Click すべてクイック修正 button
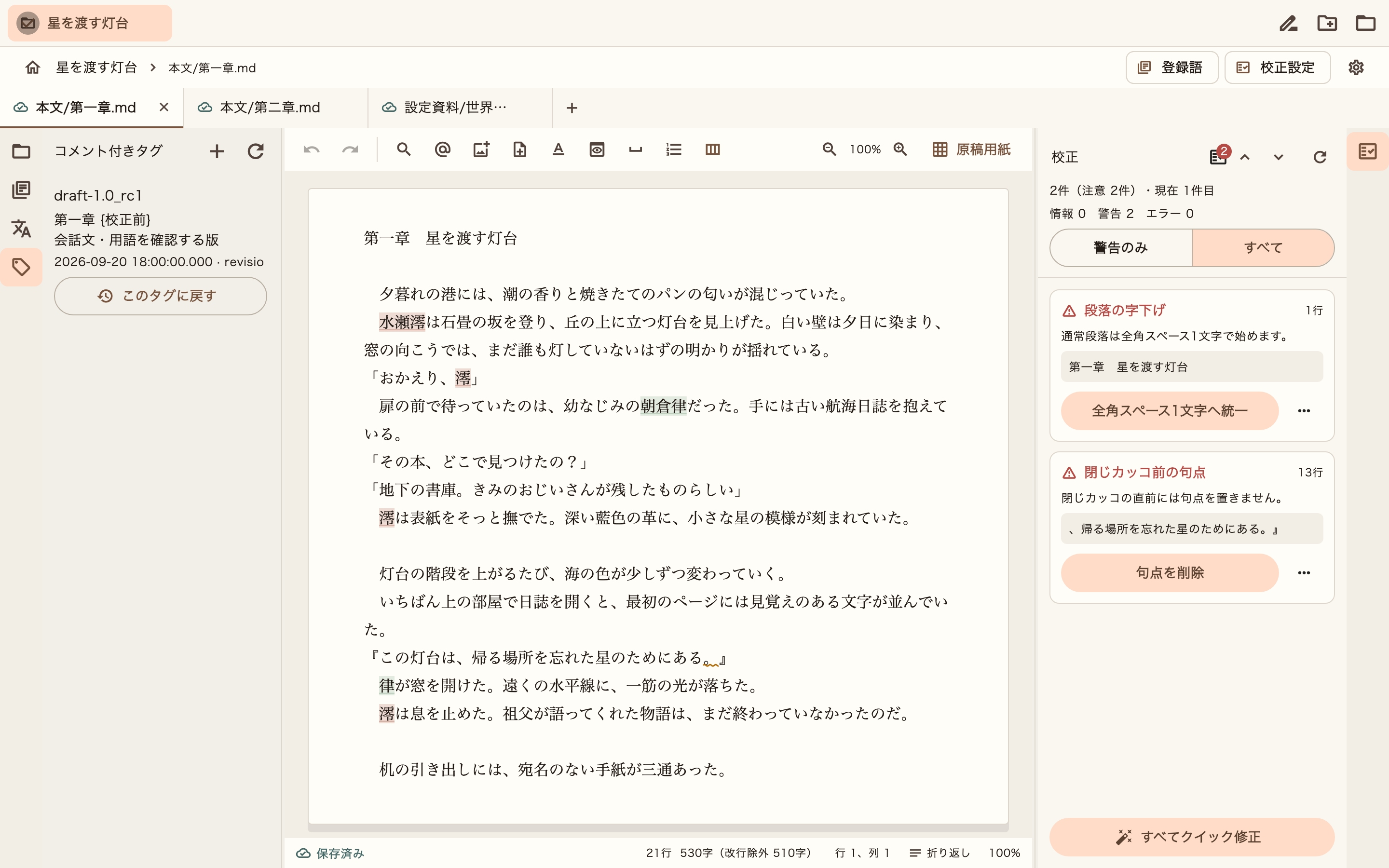This screenshot has width=1389, height=868. pos(1192,837)
